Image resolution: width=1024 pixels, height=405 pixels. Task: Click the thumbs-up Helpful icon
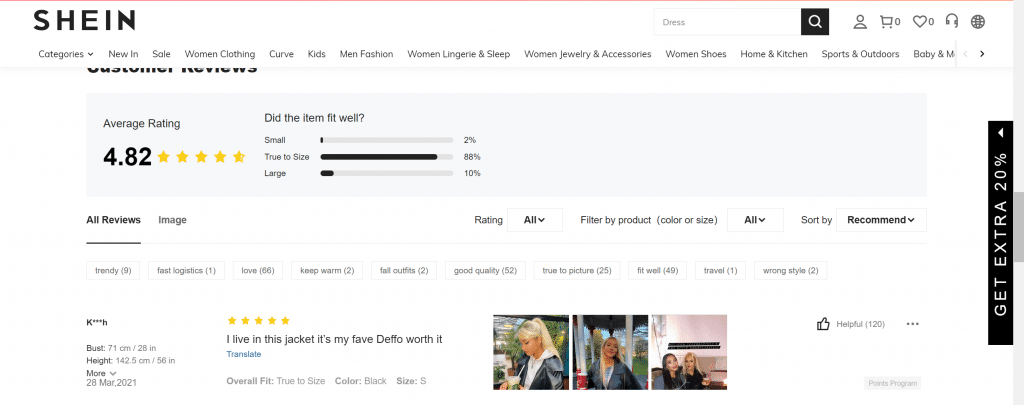[824, 324]
